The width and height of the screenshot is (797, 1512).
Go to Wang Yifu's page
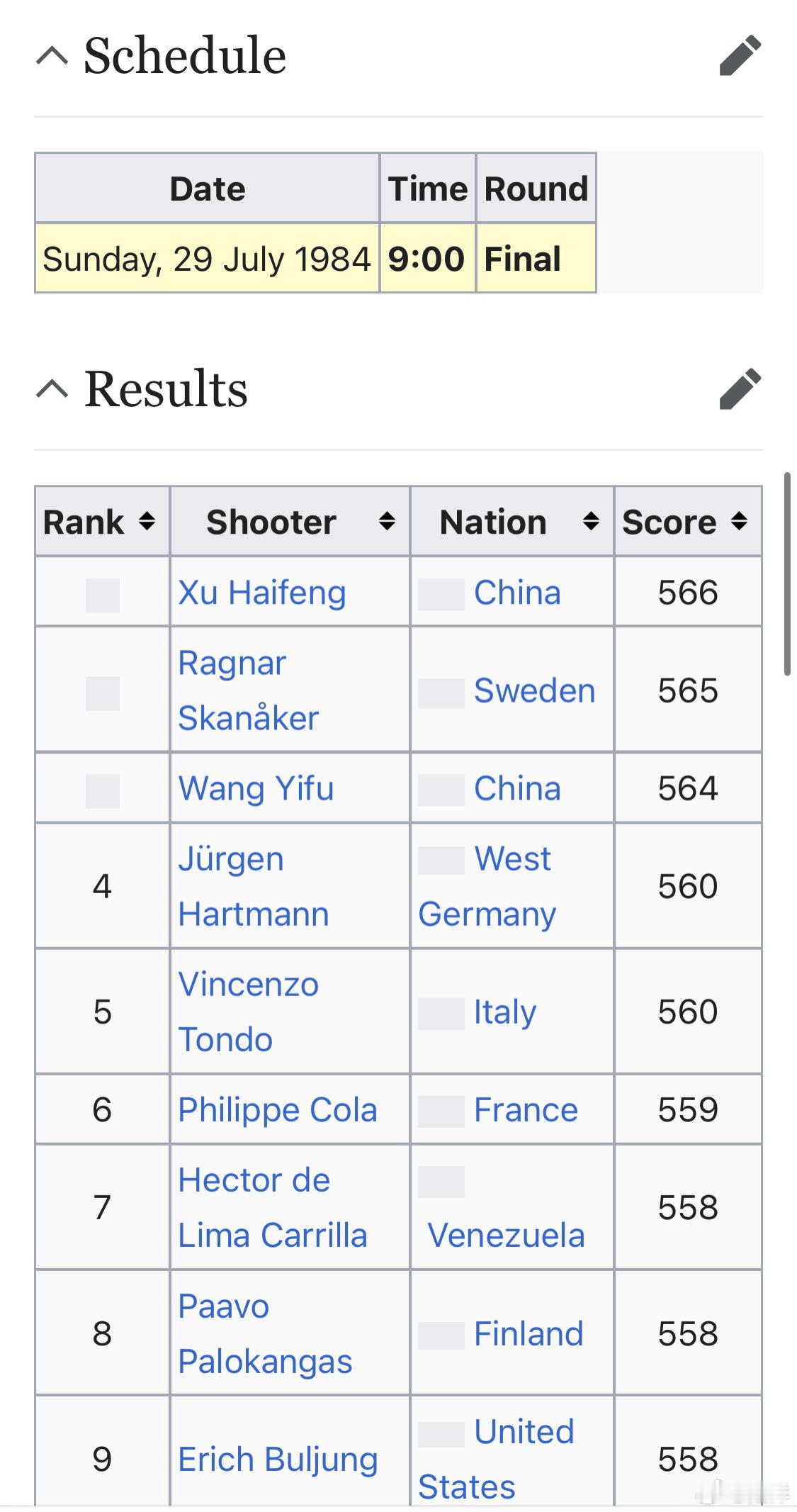(x=256, y=788)
